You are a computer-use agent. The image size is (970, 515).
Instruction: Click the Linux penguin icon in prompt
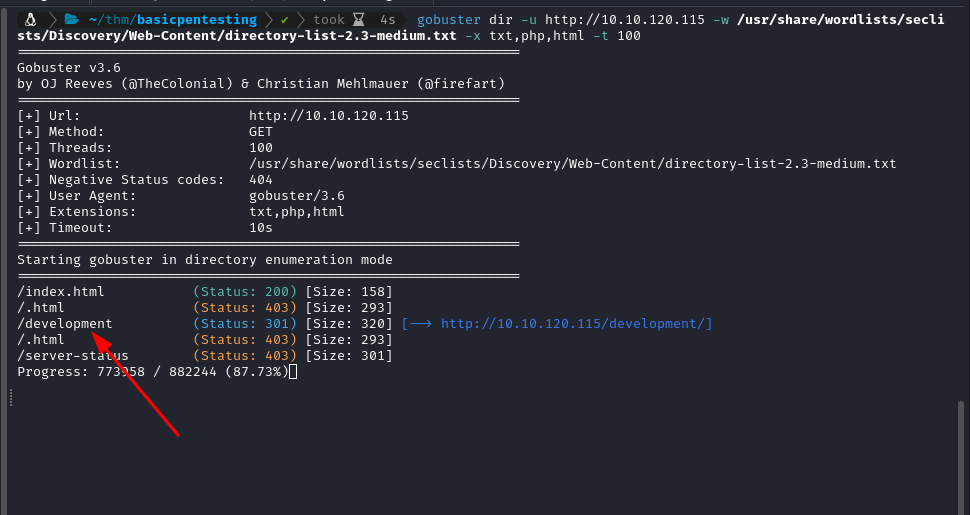(x=30, y=19)
